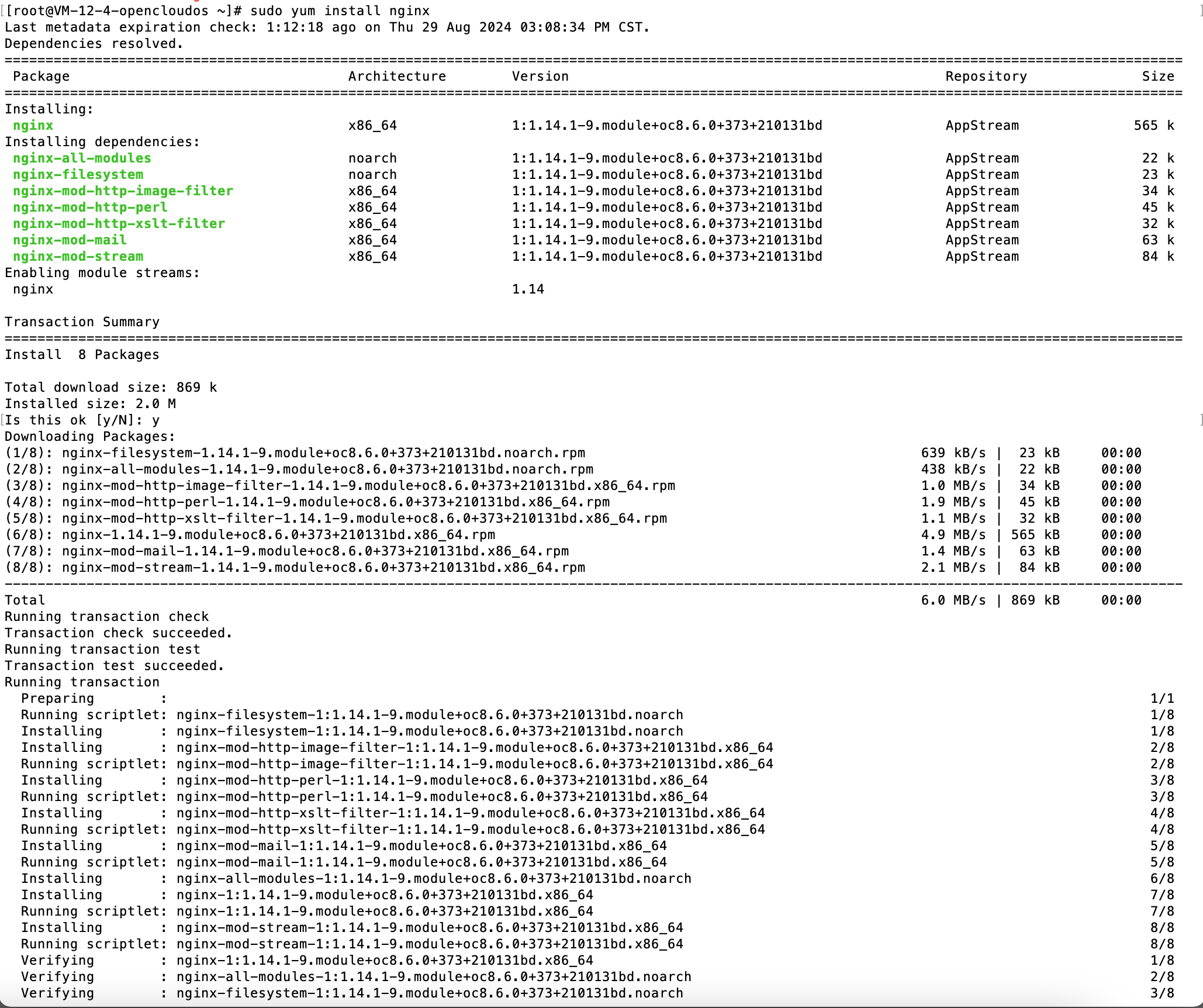Click 'Dependencies resolved.' text
1203x1008 pixels.
point(94,44)
